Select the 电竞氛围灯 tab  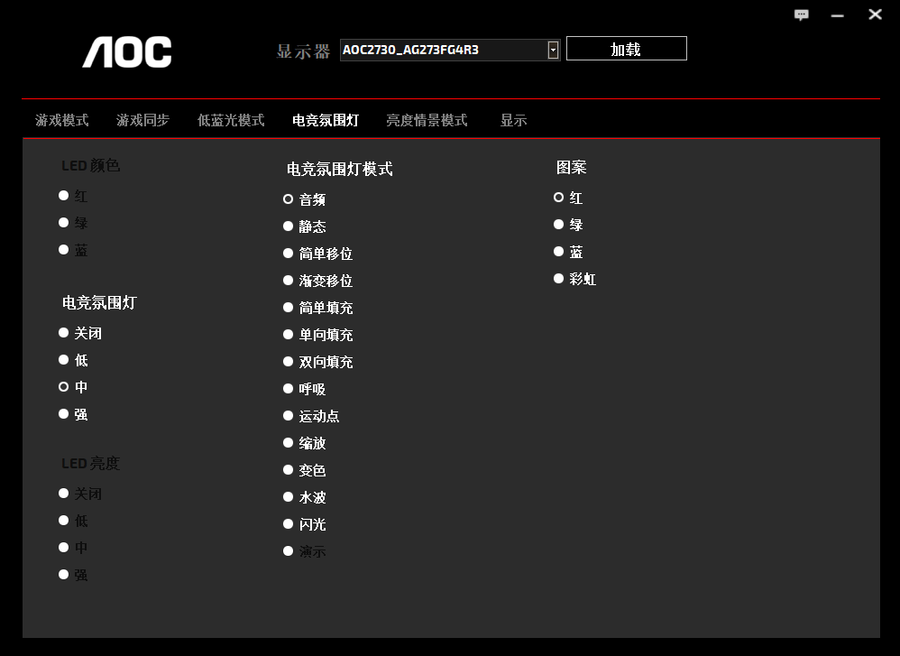coord(325,120)
